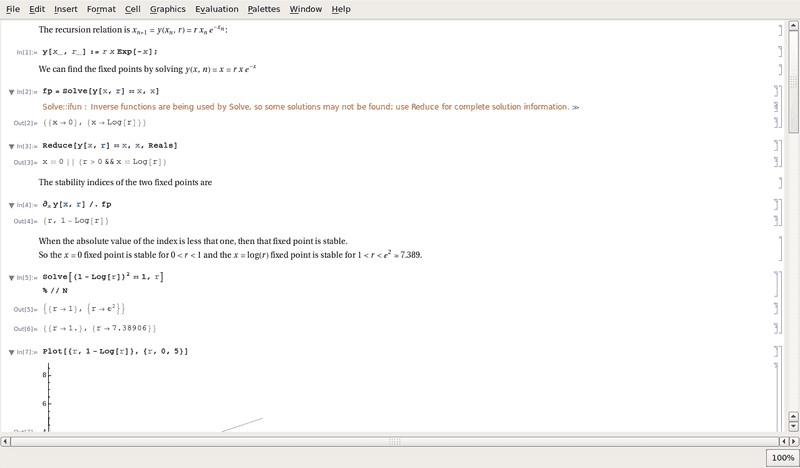Click the input 'Plot[{r, 1 - Log[r]}, {r, 0, 5}]'
The image size is (800, 468).
coord(115,352)
